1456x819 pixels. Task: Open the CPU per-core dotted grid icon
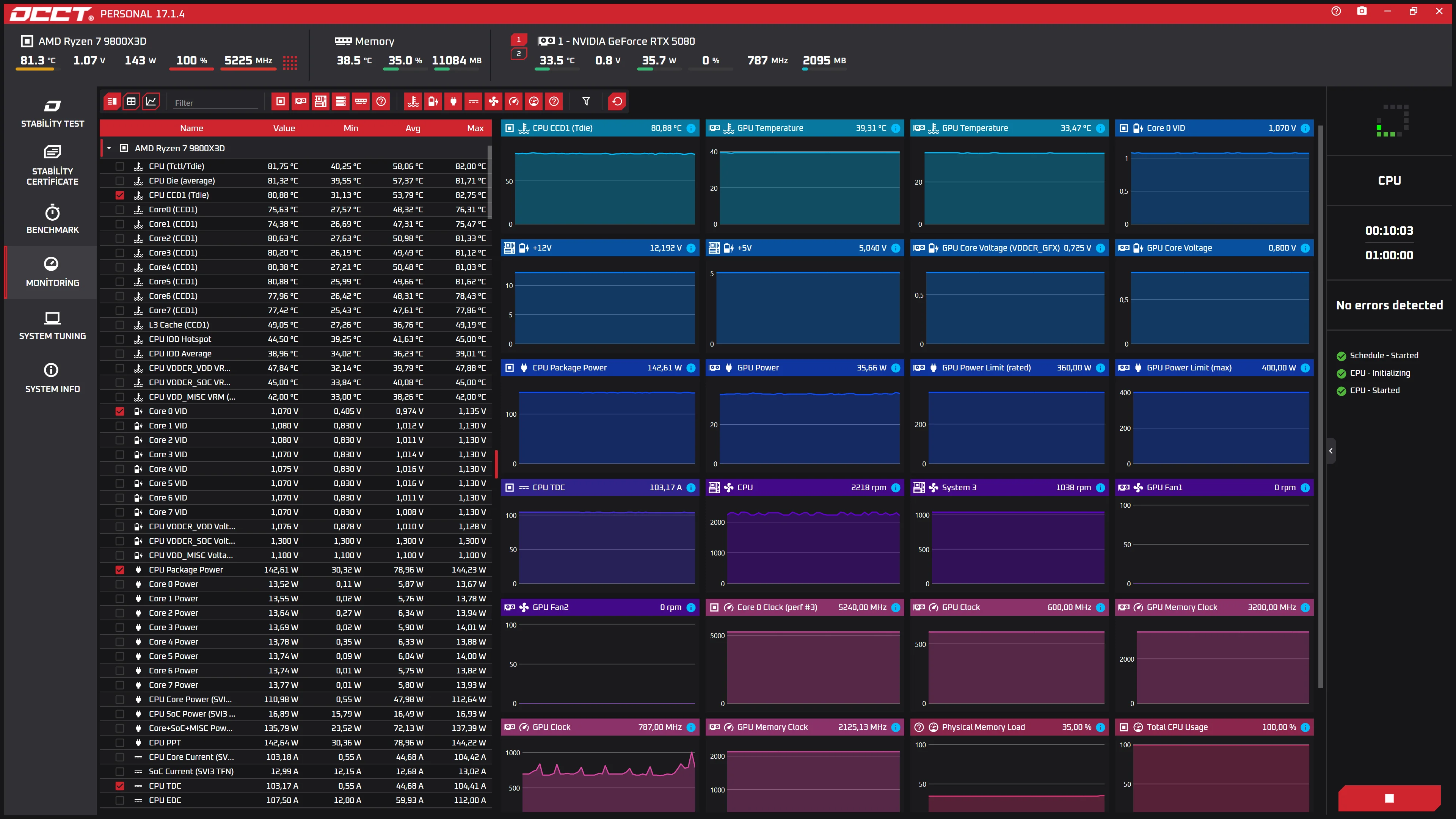point(290,62)
